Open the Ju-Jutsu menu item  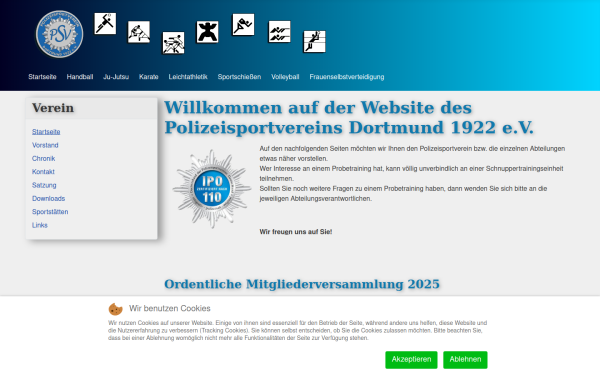(116, 77)
